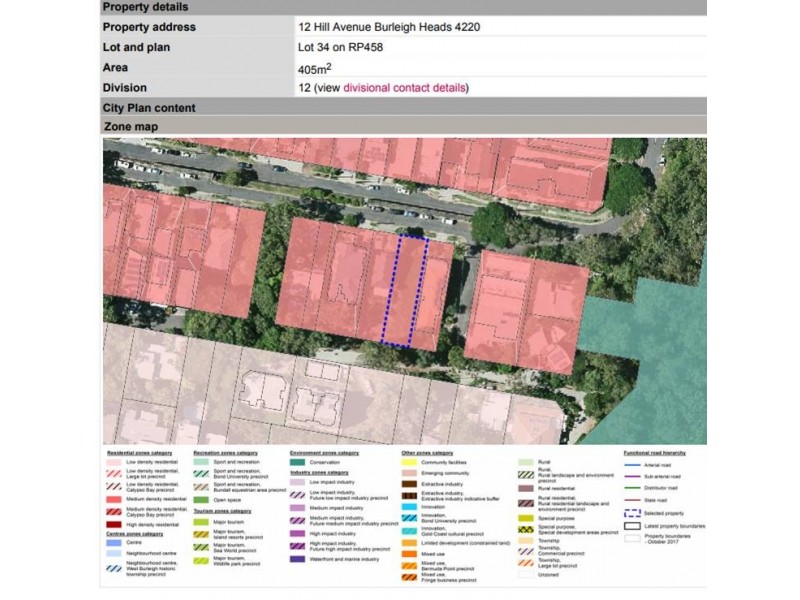Image resolution: width=800 pixels, height=600 pixels.
Task: Click the Selected property dashed box symbol
Action: (632, 513)
